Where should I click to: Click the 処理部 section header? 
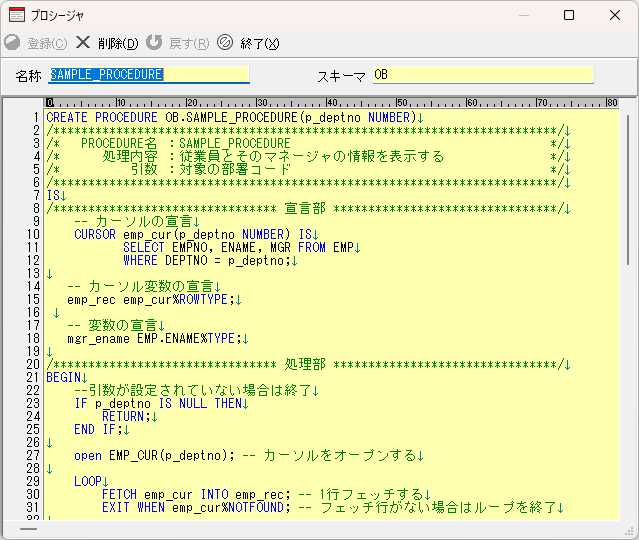(x=305, y=364)
